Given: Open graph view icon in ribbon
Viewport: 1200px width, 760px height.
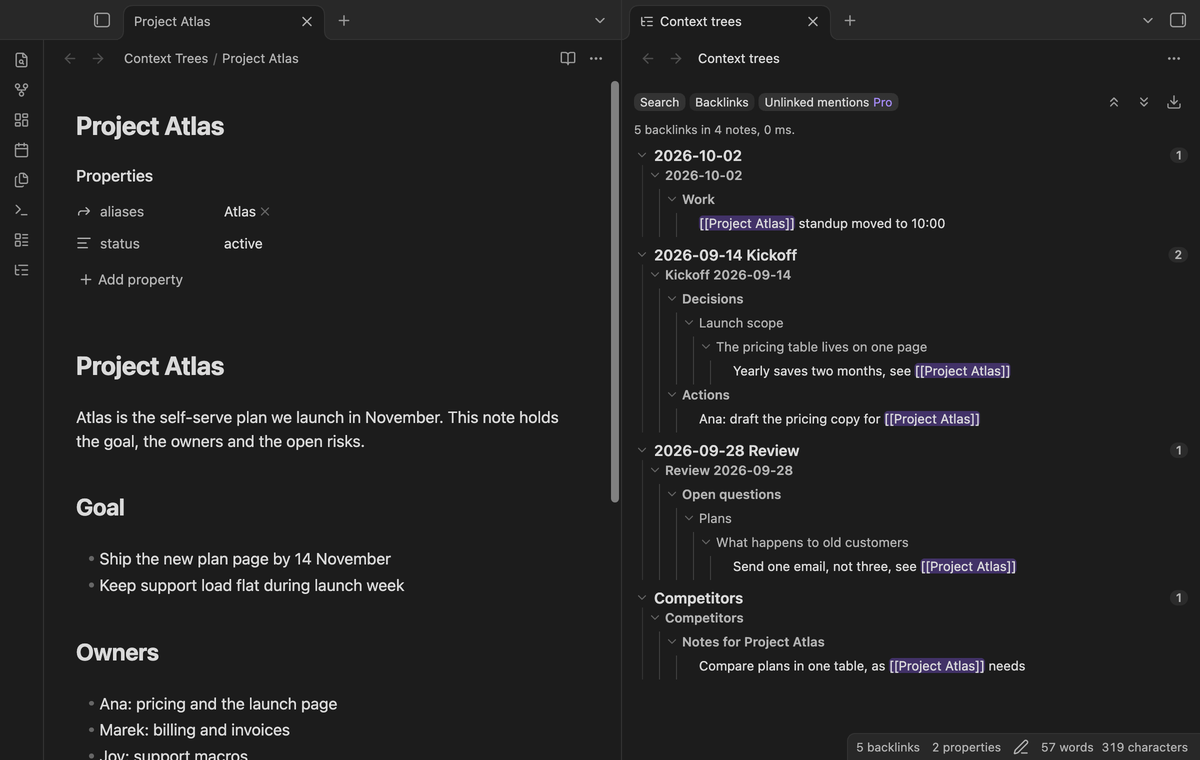Looking at the screenshot, I should [x=21, y=90].
